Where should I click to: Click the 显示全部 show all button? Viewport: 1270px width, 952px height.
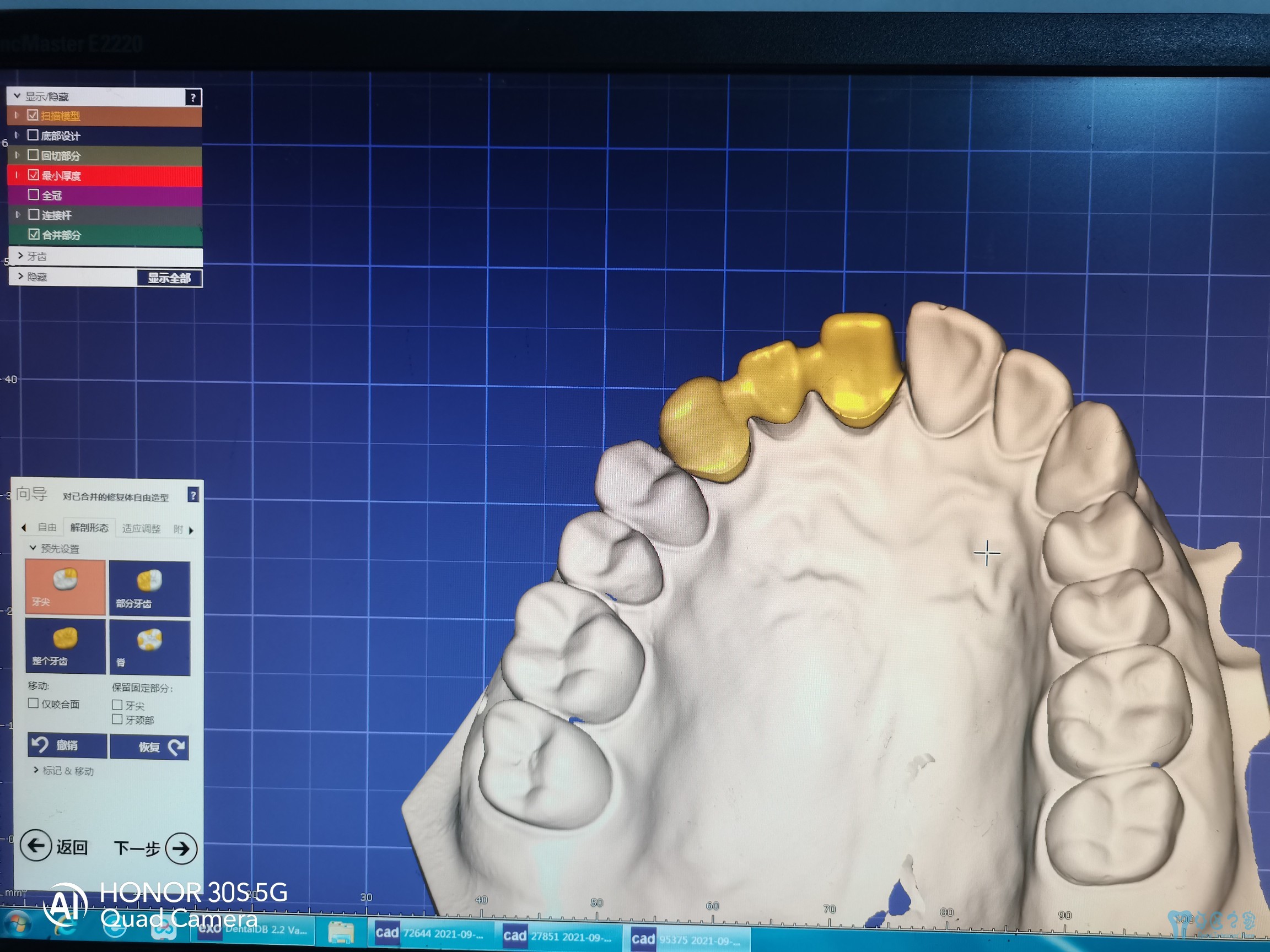click(x=169, y=278)
